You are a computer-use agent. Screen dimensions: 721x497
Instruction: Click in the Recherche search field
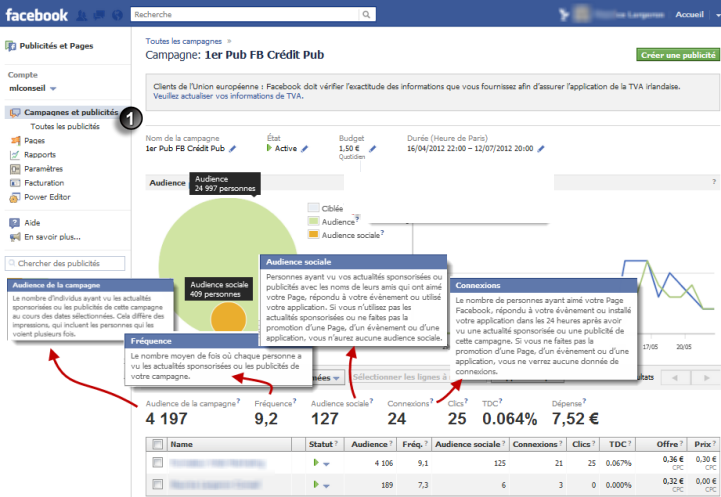click(245, 14)
